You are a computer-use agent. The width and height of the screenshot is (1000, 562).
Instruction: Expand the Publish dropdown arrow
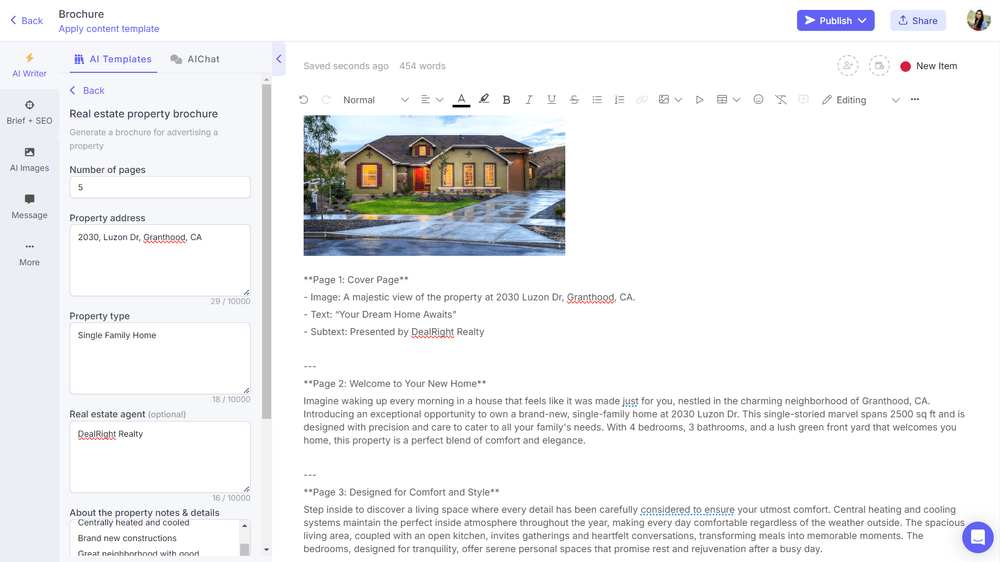coord(862,20)
